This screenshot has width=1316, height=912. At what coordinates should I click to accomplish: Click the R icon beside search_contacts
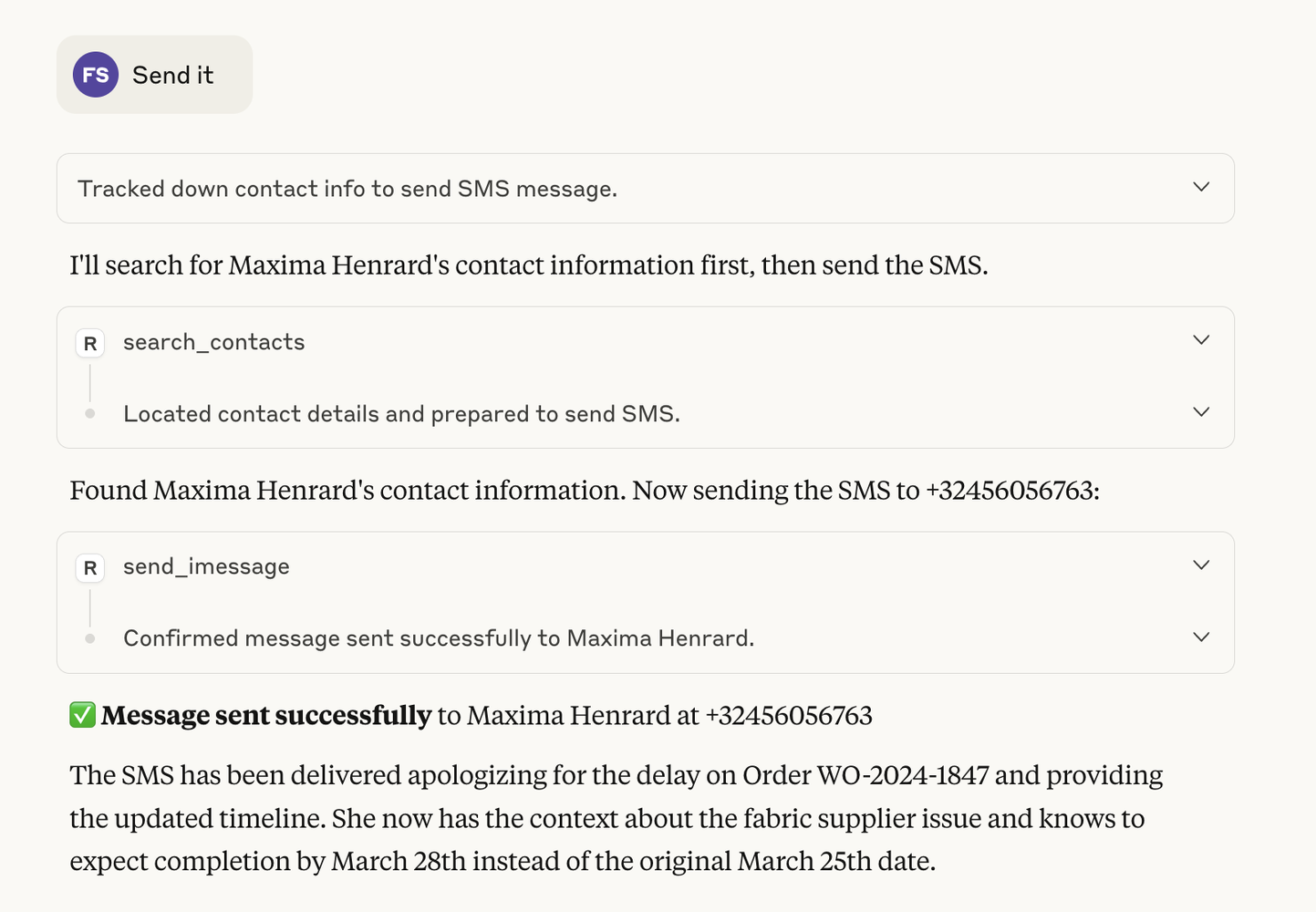tap(89, 342)
